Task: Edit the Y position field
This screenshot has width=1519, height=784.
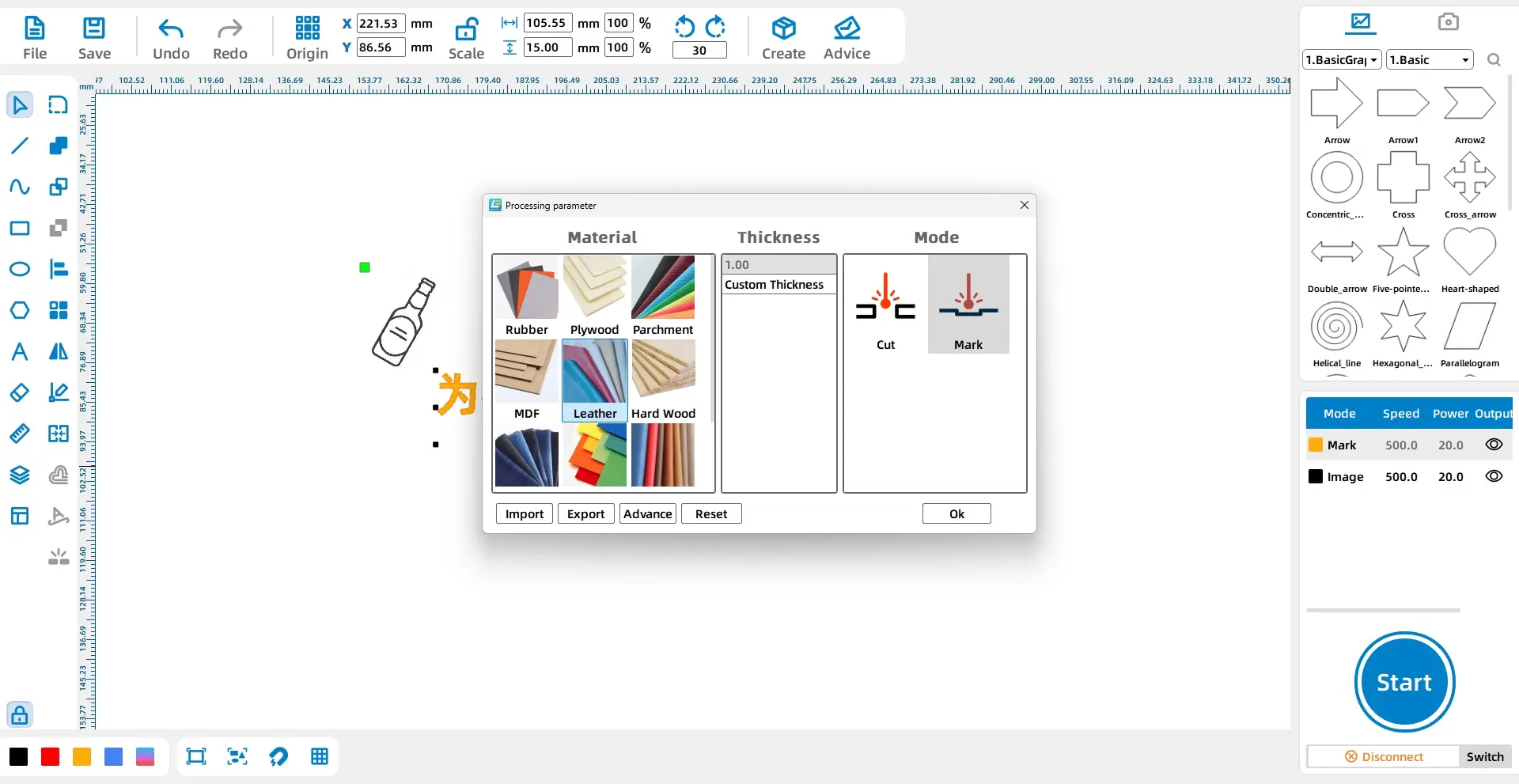Action: tap(381, 47)
